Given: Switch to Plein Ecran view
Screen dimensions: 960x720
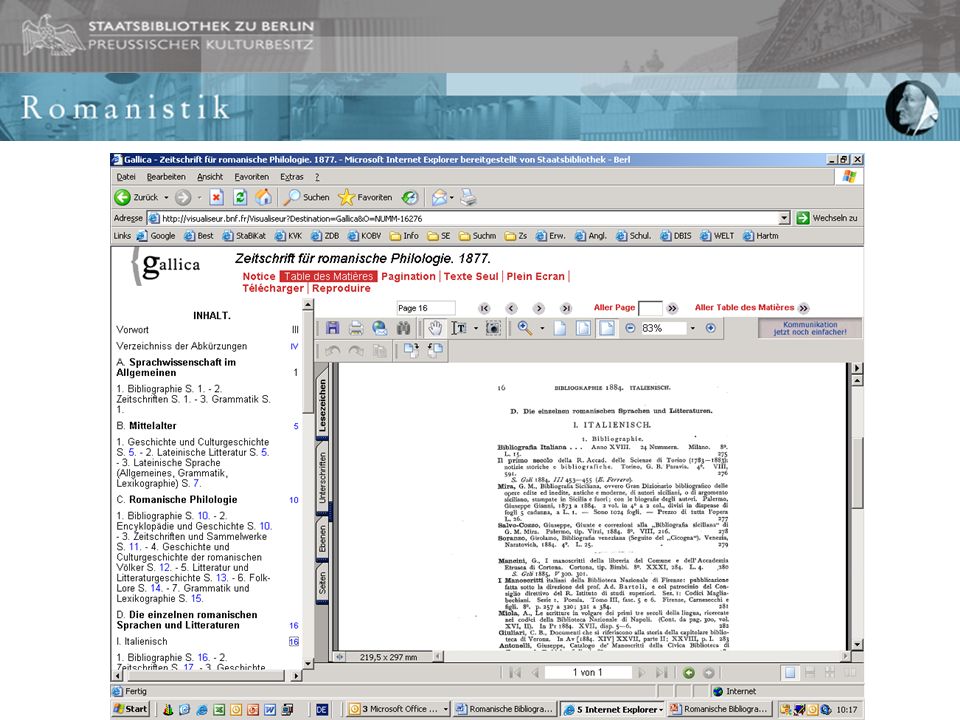Looking at the screenshot, I should coord(536,276).
